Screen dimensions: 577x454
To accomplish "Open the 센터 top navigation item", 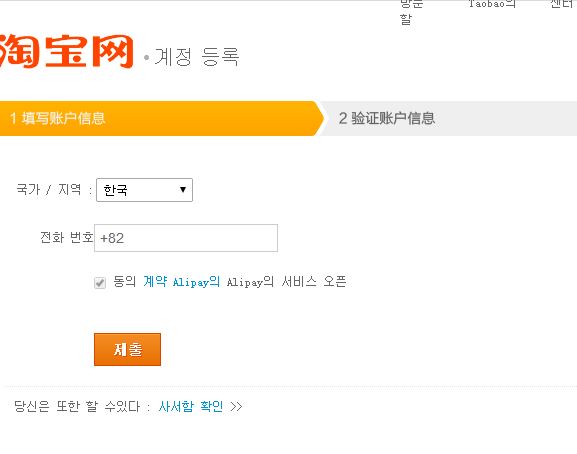I will click(x=563, y=4).
